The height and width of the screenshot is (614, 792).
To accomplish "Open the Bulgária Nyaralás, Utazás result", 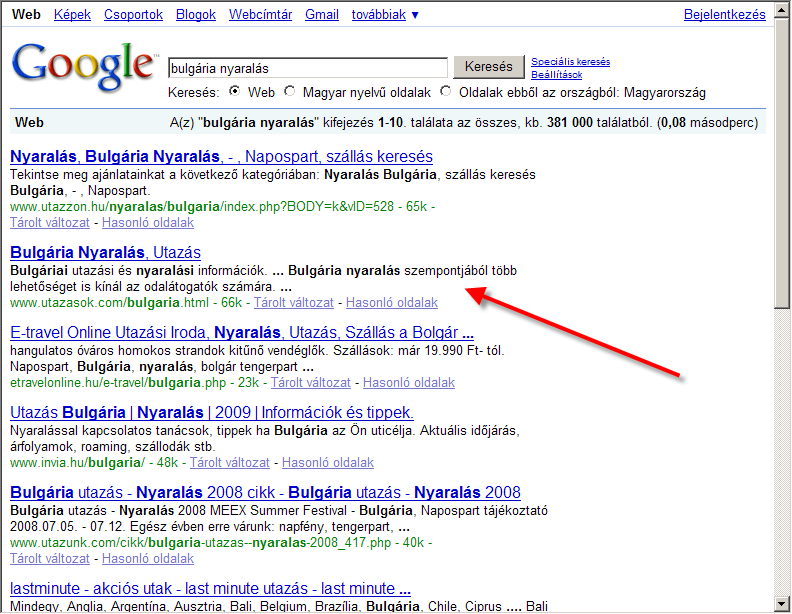I will coord(106,252).
